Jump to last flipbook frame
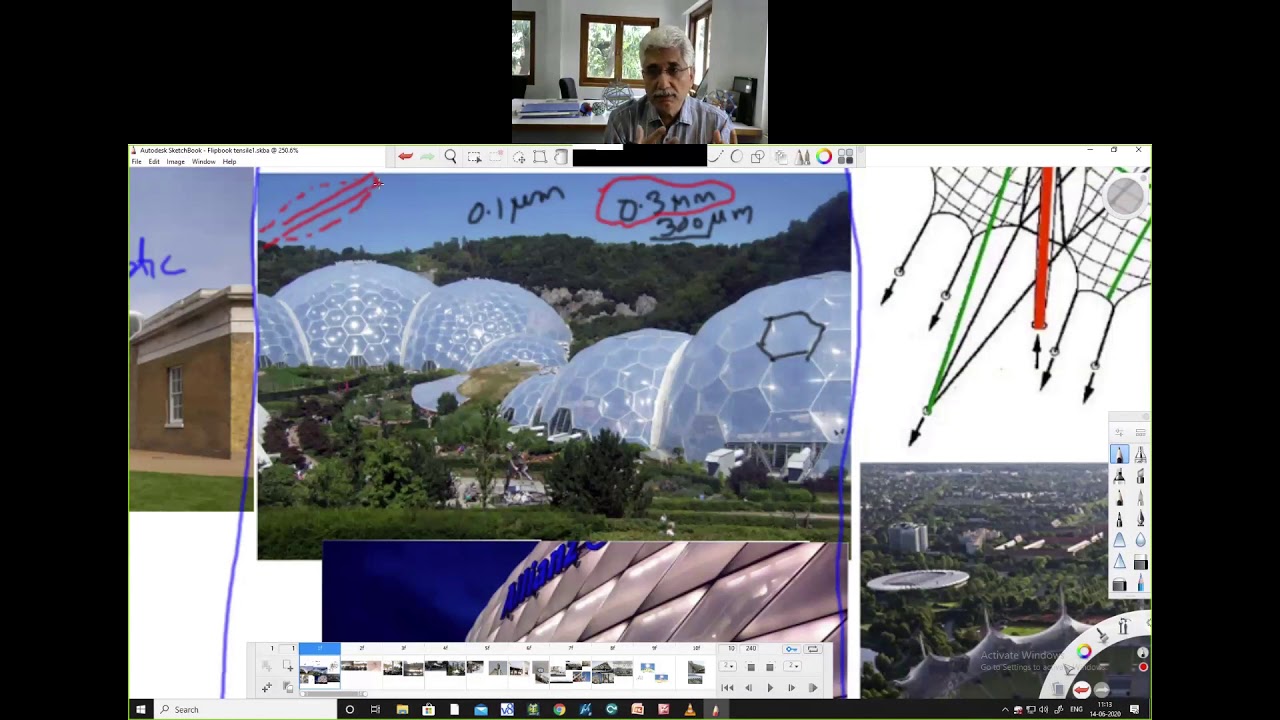The width and height of the screenshot is (1280, 720). (x=813, y=688)
